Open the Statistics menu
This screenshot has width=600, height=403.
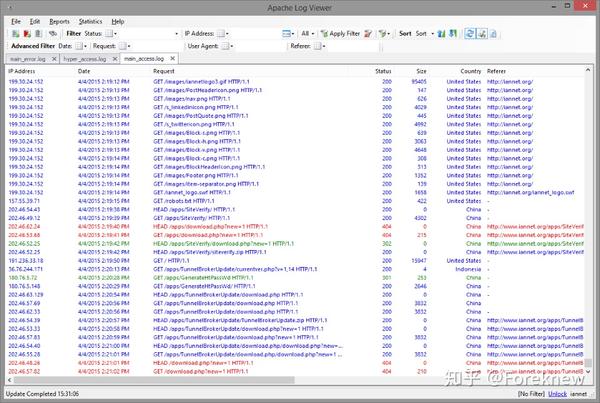90,21
